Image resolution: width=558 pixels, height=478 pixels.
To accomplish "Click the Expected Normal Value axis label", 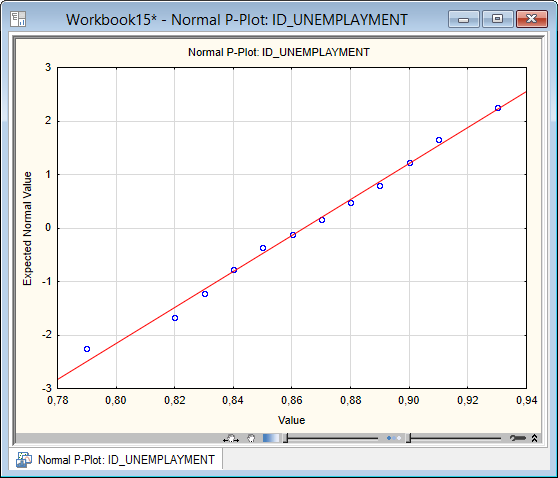I will coord(27,229).
